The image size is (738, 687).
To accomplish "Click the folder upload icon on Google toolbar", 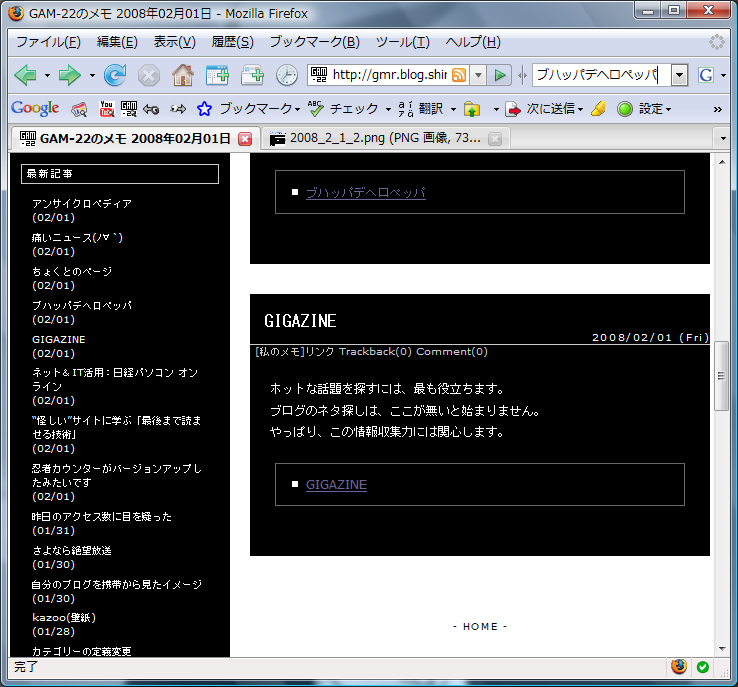I will click(x=472, y=109).
